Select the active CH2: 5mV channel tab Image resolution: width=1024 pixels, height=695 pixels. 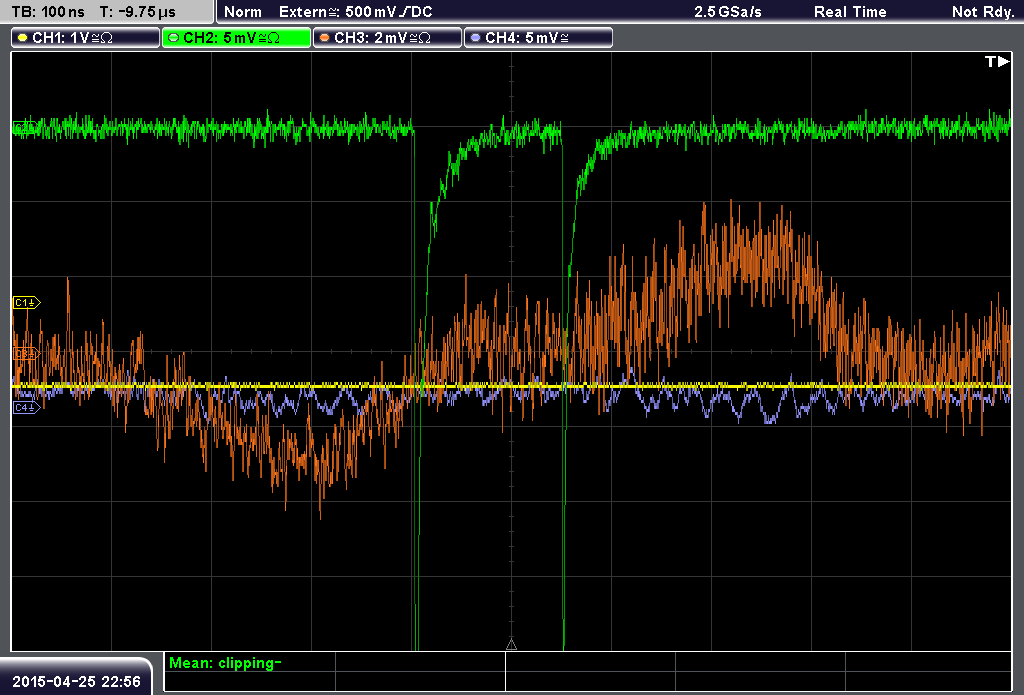tap(236, 38)
